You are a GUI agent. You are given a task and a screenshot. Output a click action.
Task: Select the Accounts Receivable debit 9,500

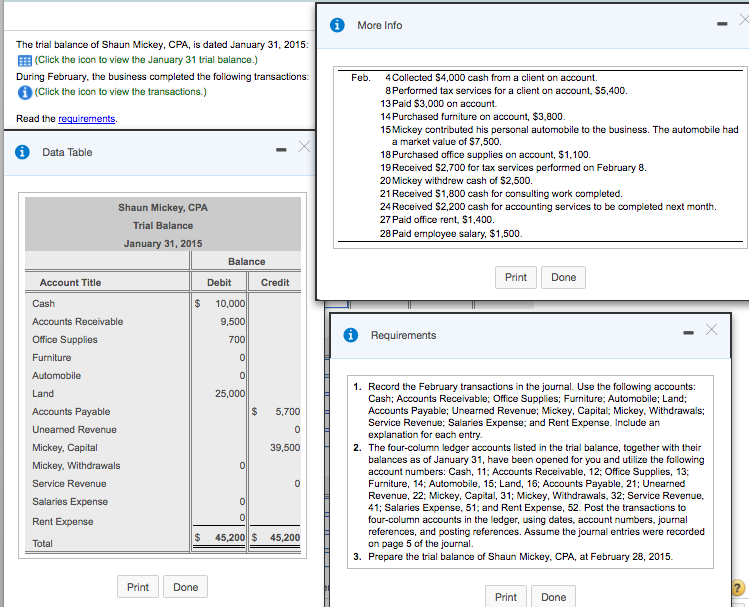[x=233, y=322]
